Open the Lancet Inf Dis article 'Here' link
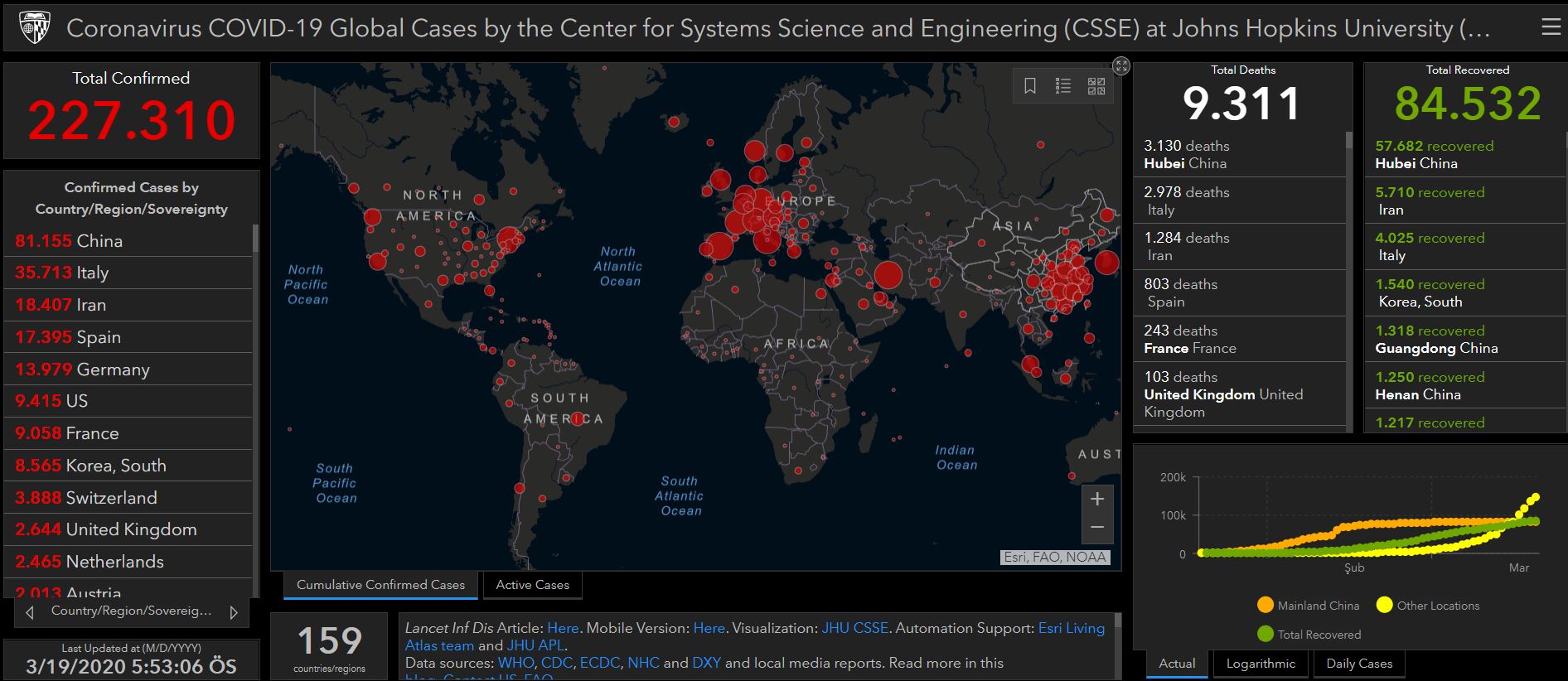This screenshot has width=1568, height=681. (x=563, y=628)
